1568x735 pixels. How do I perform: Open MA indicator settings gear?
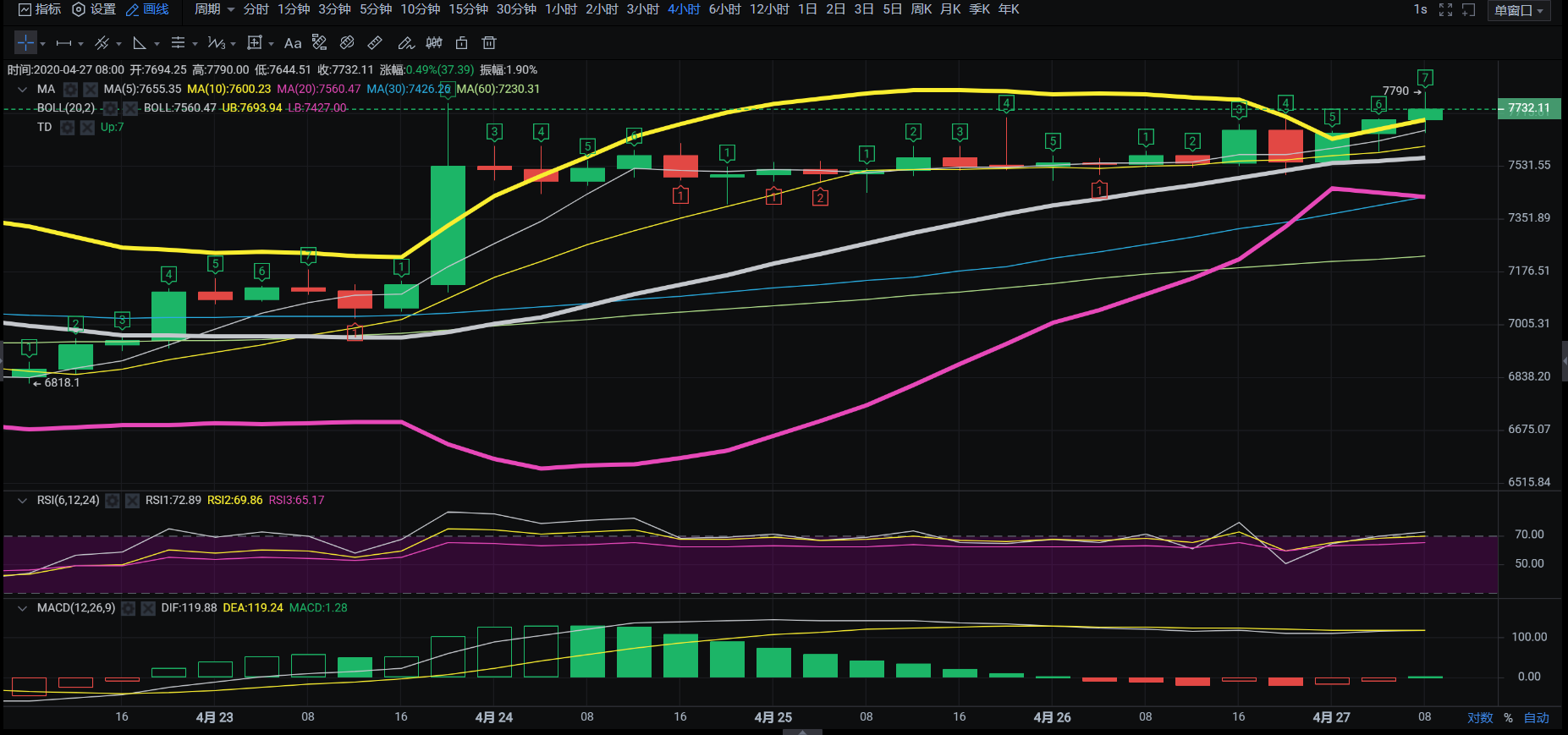[x=70, y=89]
